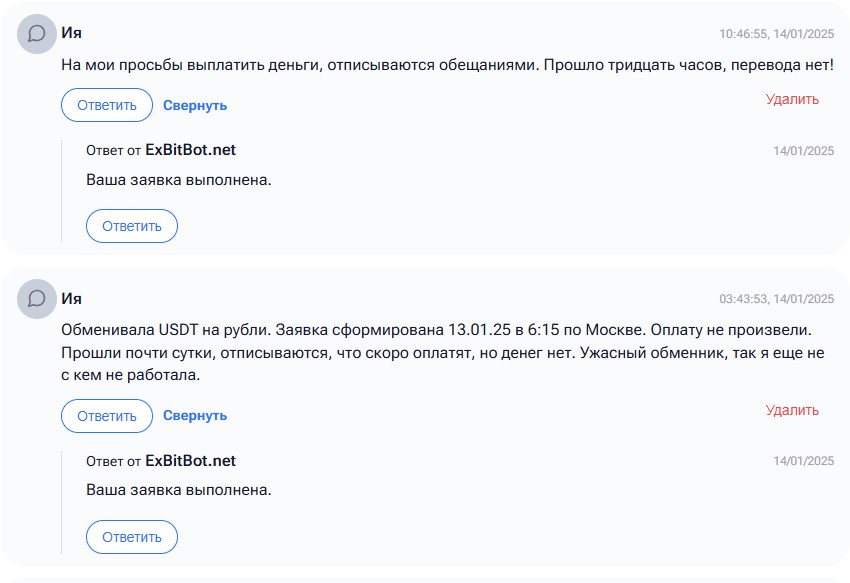
Task: Delete the 03:43:53 comment via Удалить
Action: (x=792, y=410)
